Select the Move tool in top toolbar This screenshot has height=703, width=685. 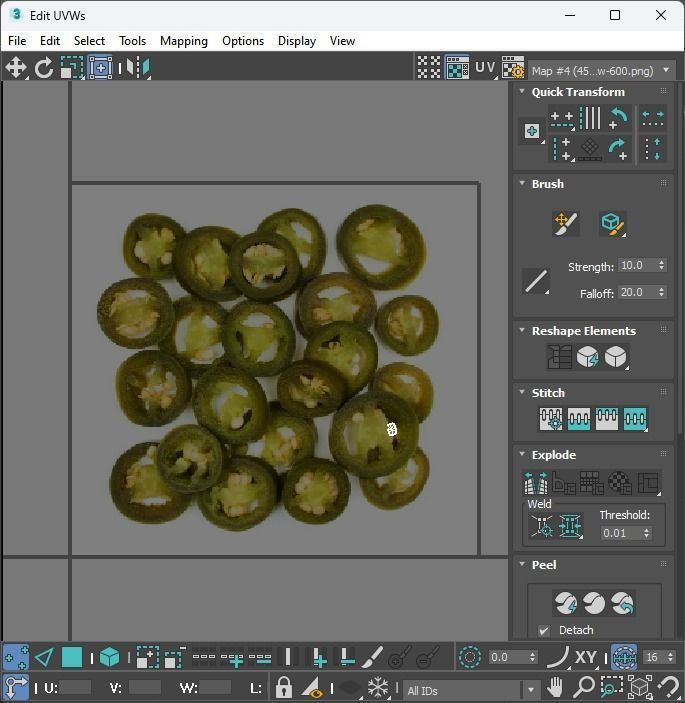(16, 68)
